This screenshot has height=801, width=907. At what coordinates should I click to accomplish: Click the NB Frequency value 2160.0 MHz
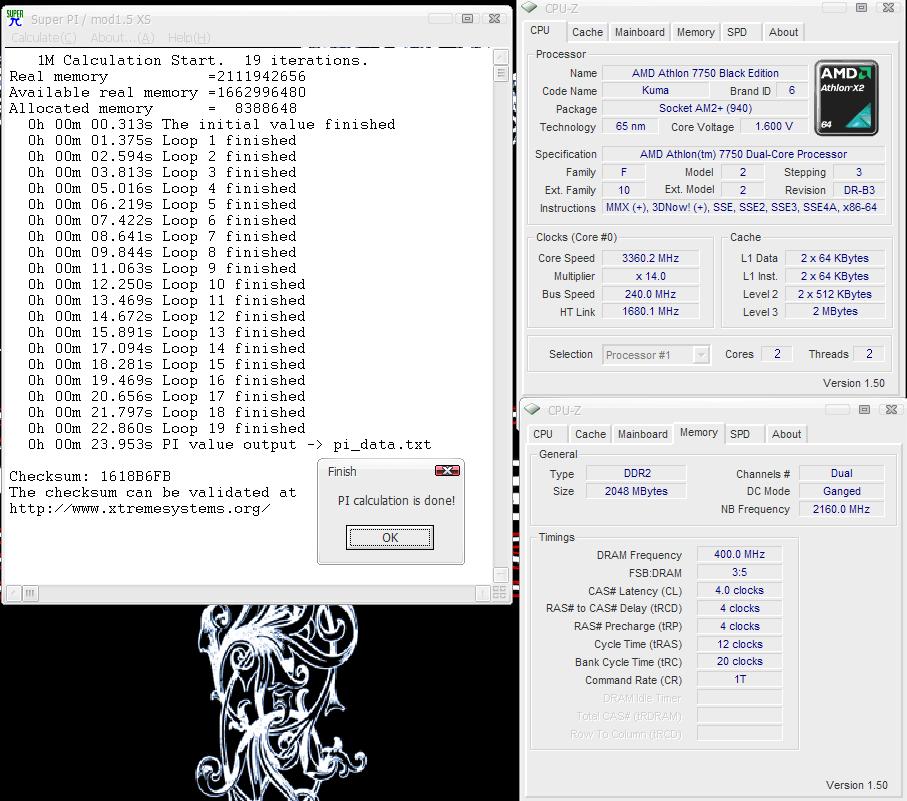[x=841, y=510]
